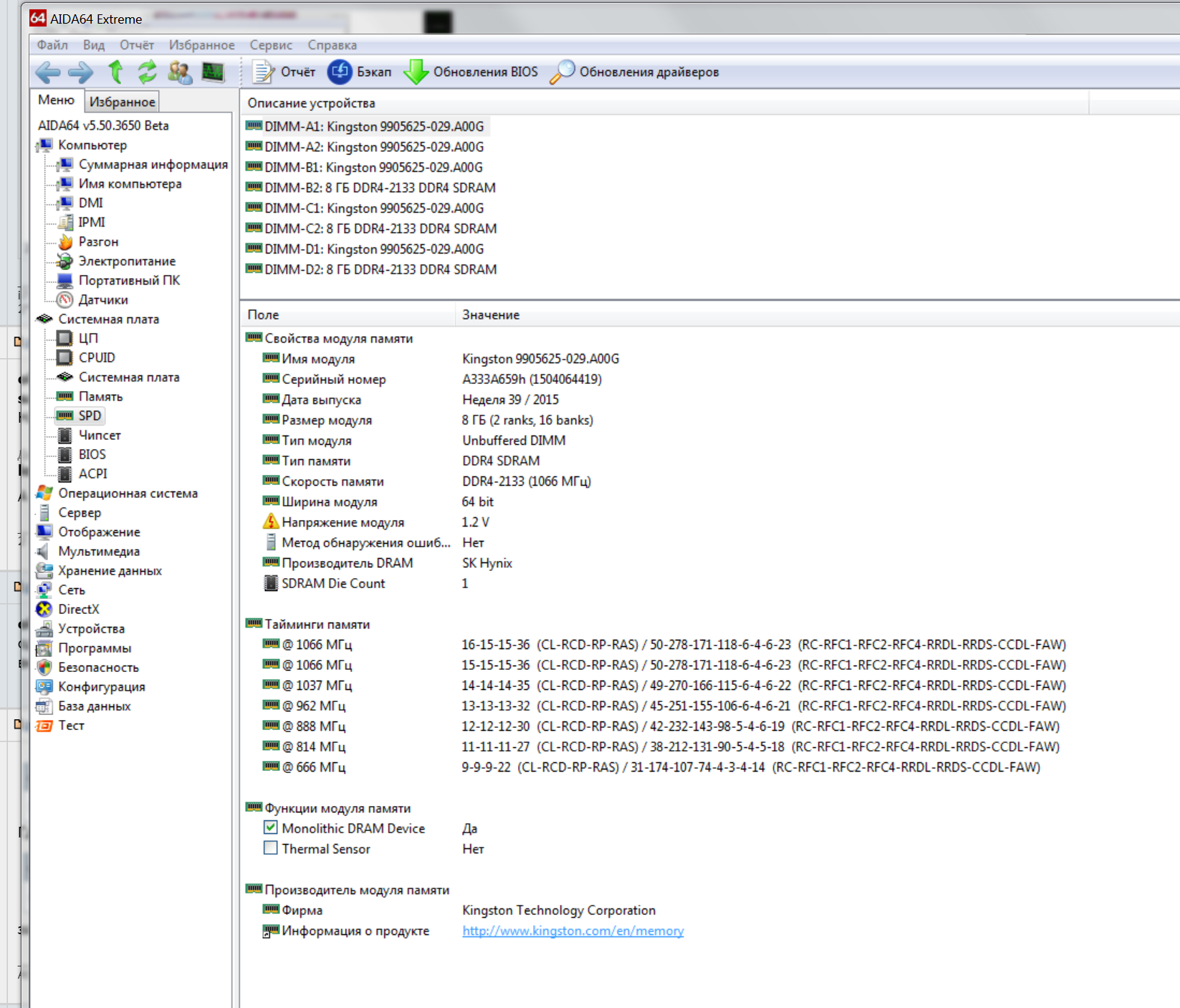The width and height of the screenshot is (1180, 1008).
Task: Click the Мультимедиа speaker icon
Action: [x=44, y=551]
